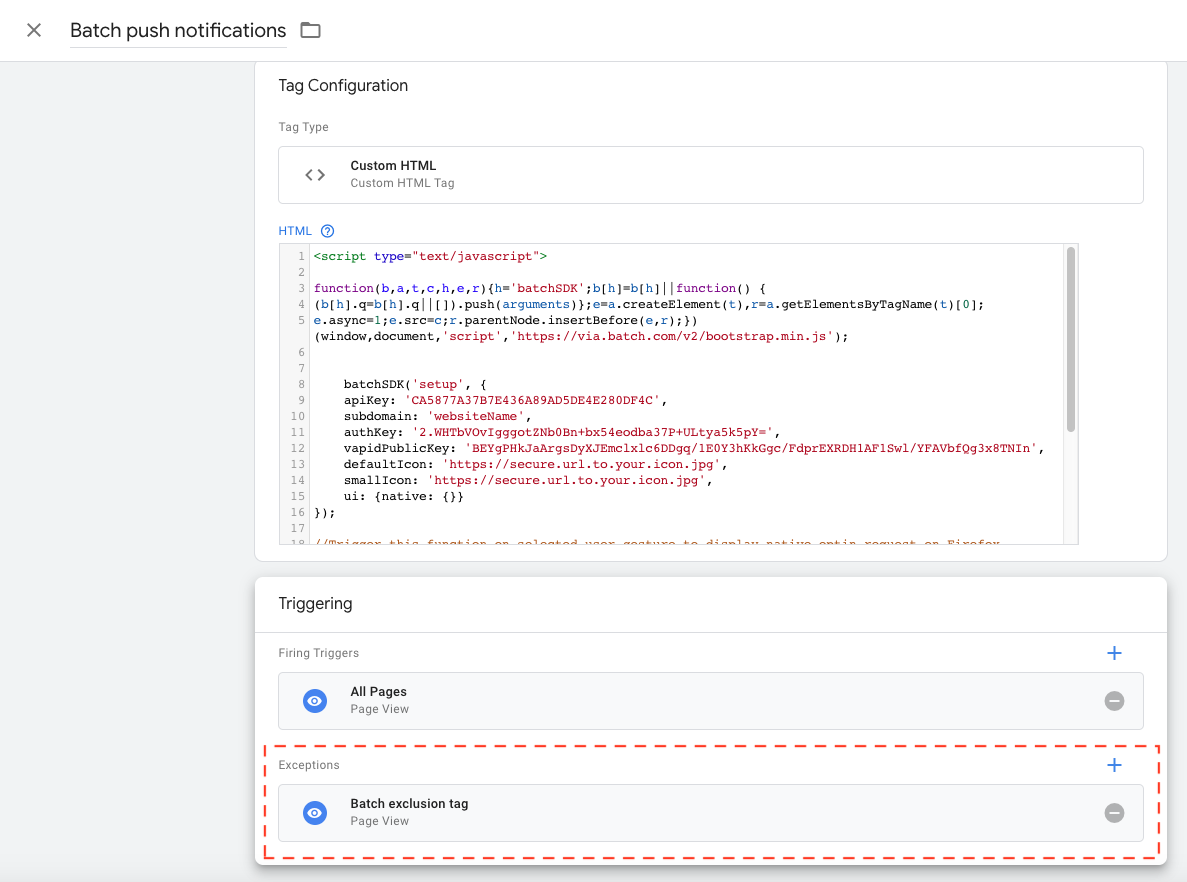Click the 'websiteName' subdomain value
Viewport: 1187px width, 882px height.
click(x=475, y=416)
